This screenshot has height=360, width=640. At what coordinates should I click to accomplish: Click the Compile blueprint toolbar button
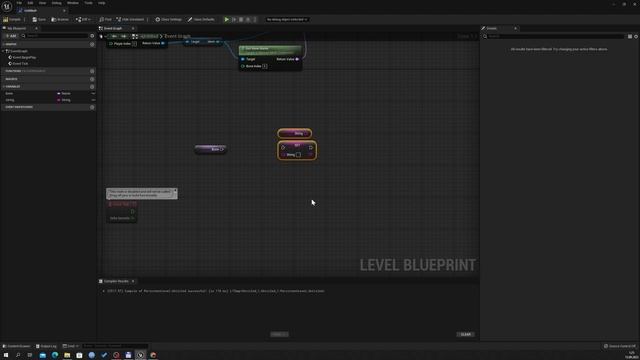[x=12, y=19]
